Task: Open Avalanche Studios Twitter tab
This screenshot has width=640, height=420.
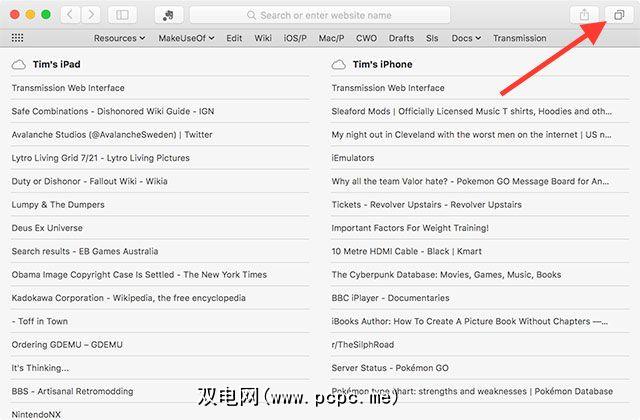Action: [160, 134]
